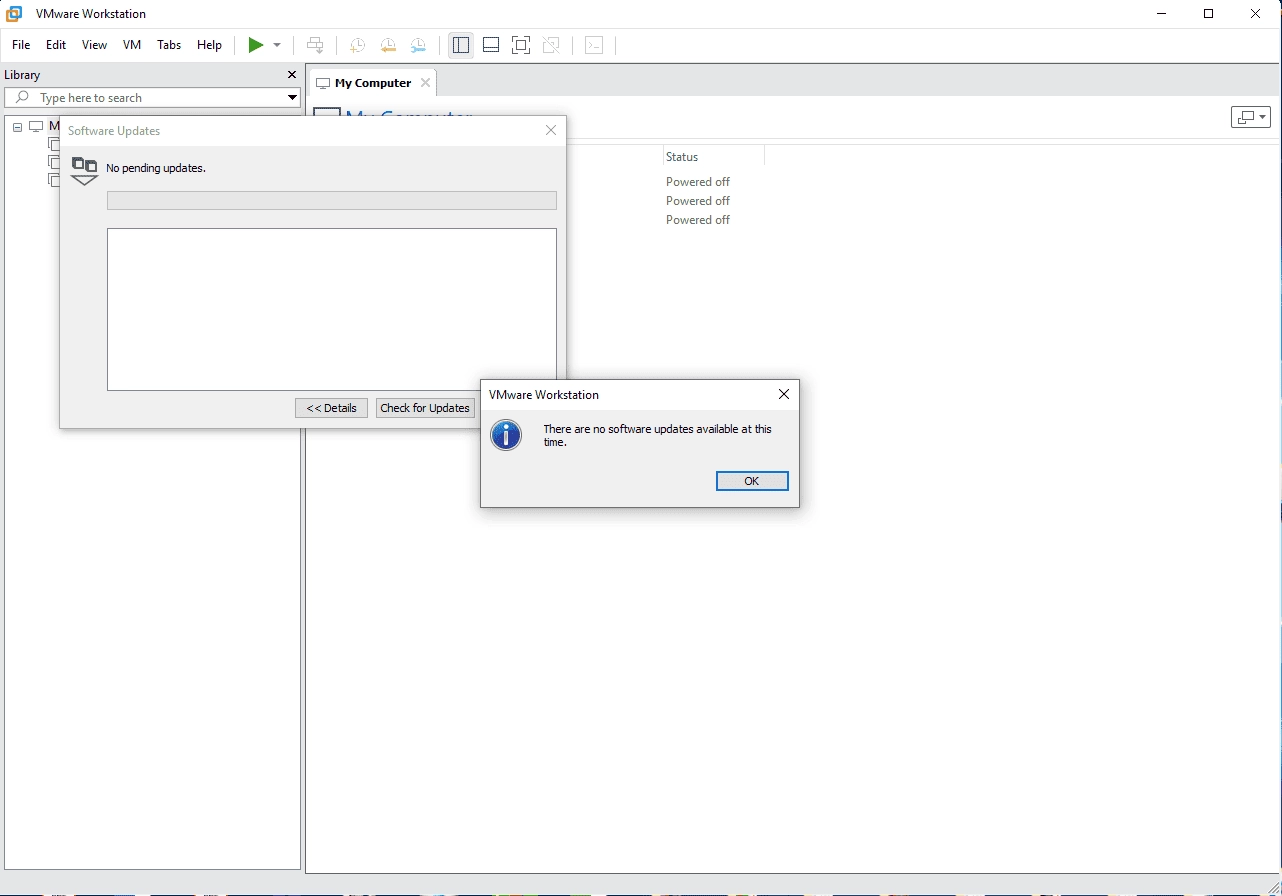Click the update progress bar
The image size is (1282, 896).
pyautogui.click(x=332, y=200)
